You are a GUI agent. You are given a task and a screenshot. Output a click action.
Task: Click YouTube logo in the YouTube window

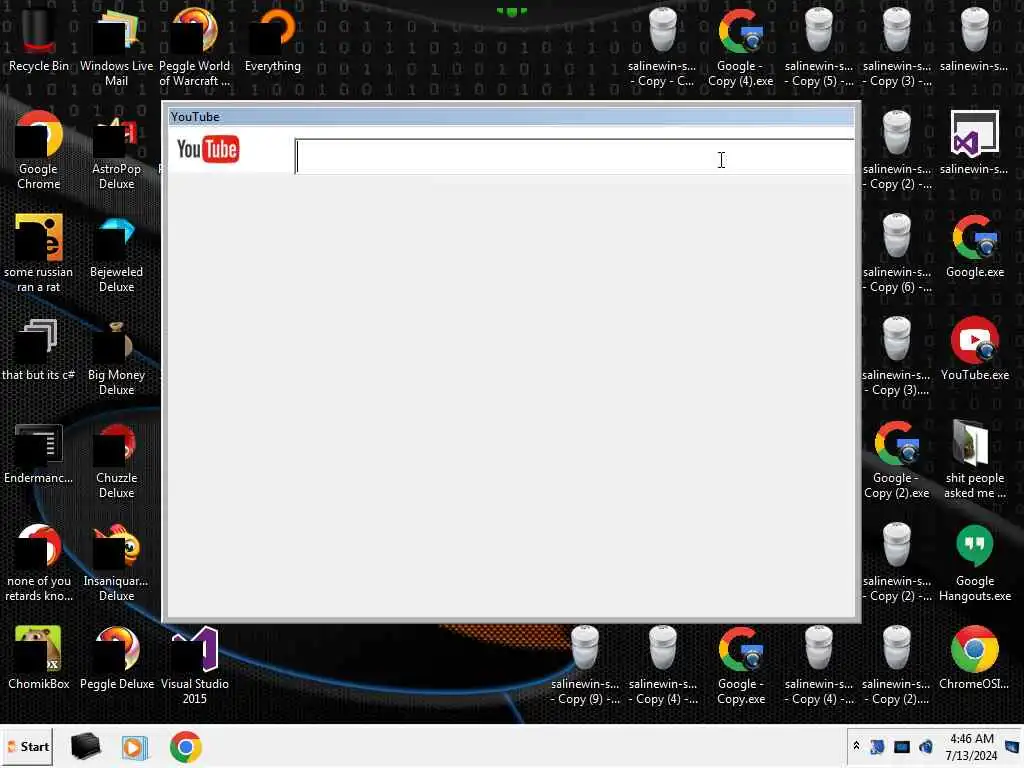[x=208, y=149]
